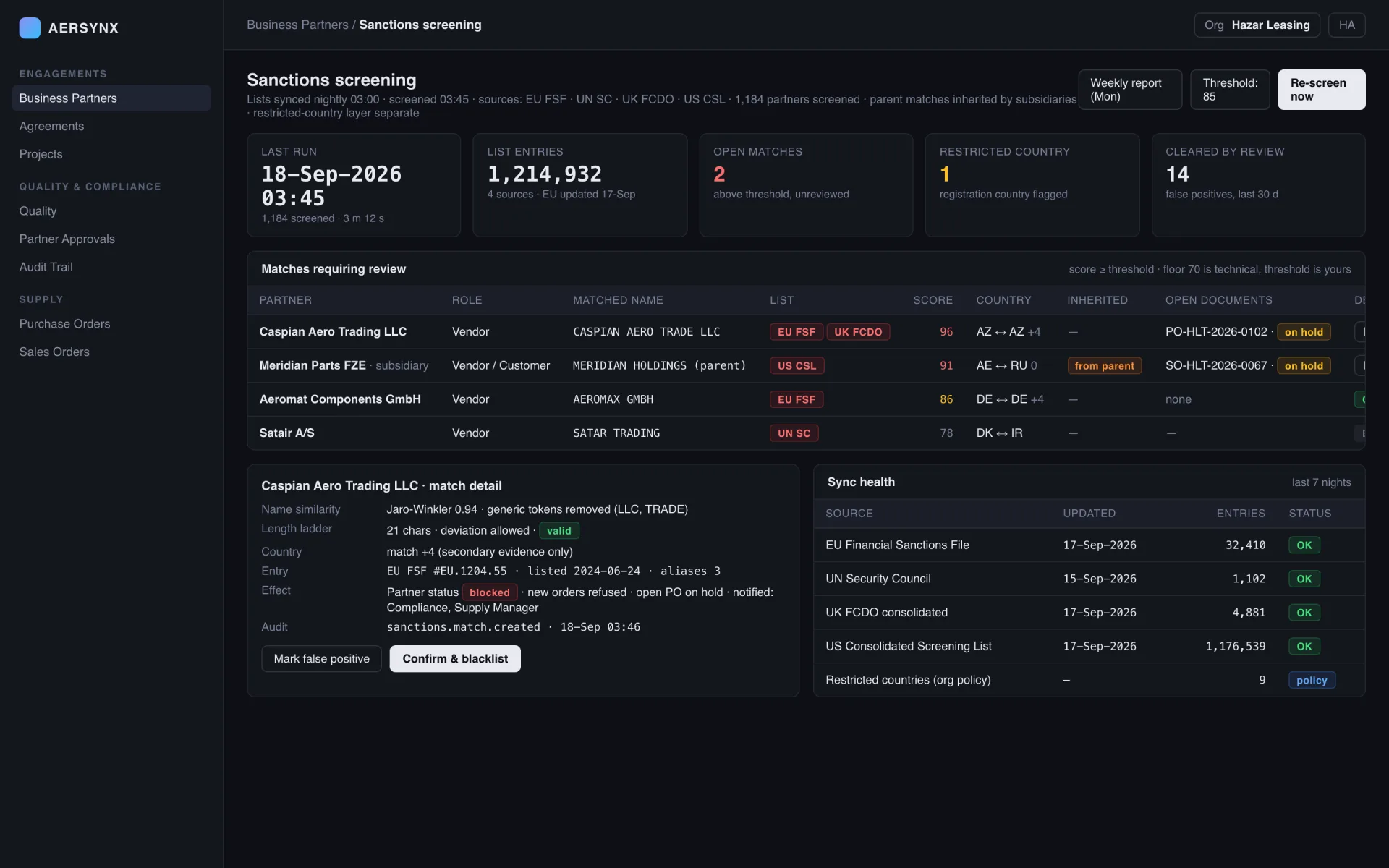Select the Open Matches card

[806, 185]
